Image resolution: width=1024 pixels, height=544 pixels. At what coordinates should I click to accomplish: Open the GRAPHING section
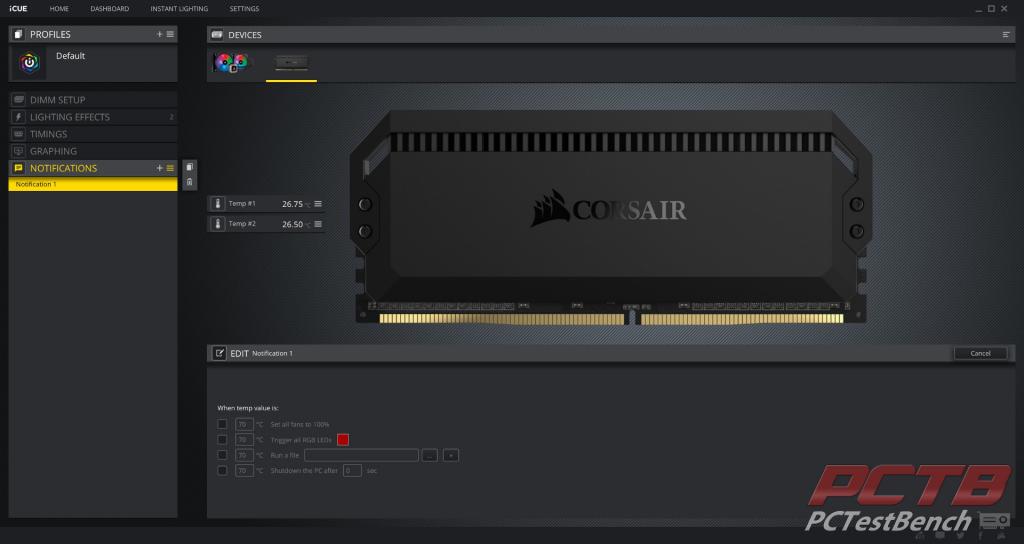(93, 150)
